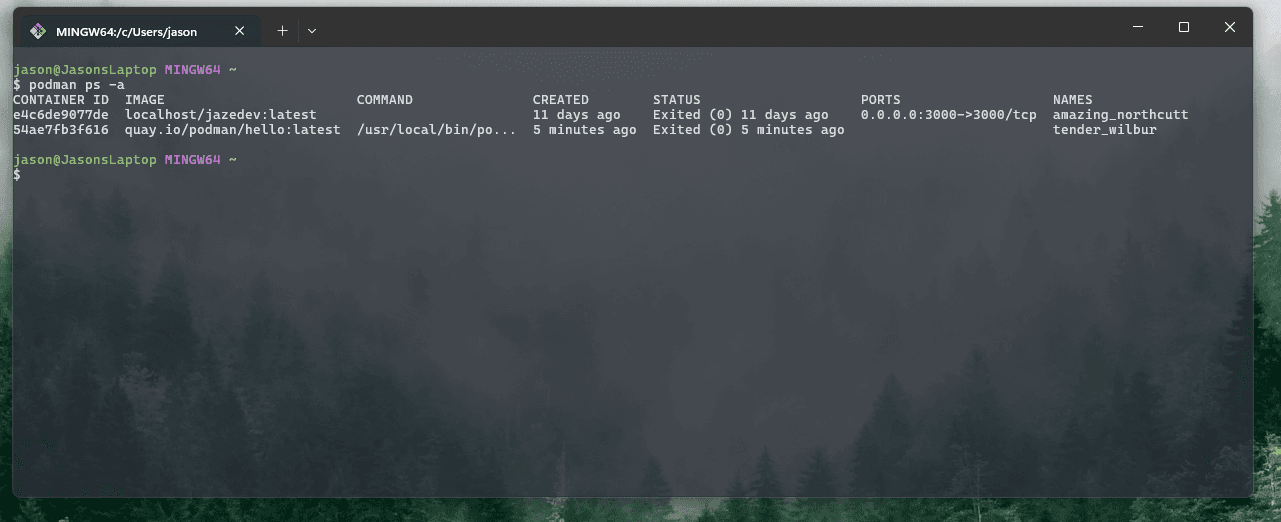This screenshot has height=522, width=1281.
Task: Click image quay.io/podman/hello:latest
Action: tap(233, 130)
